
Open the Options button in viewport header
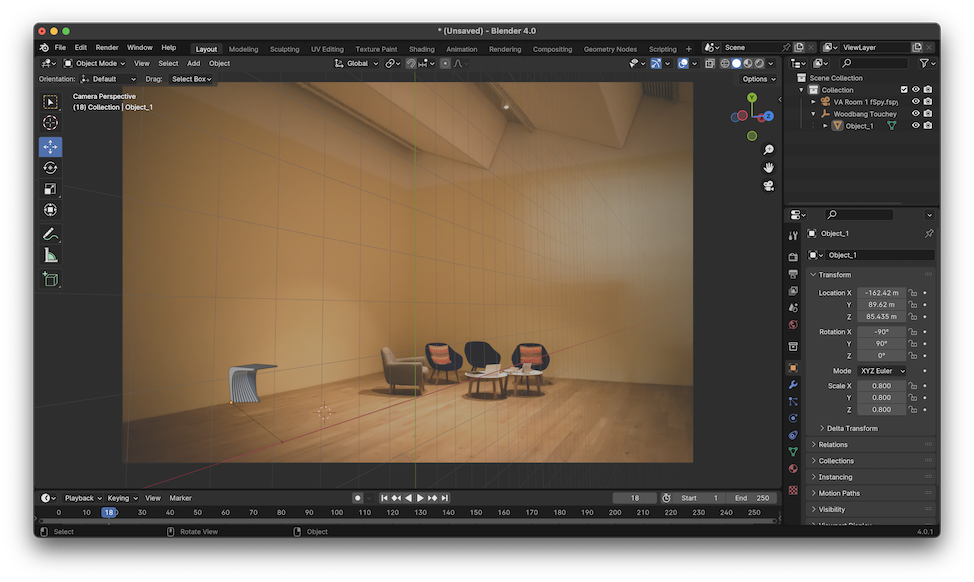[x=758, y=79]
